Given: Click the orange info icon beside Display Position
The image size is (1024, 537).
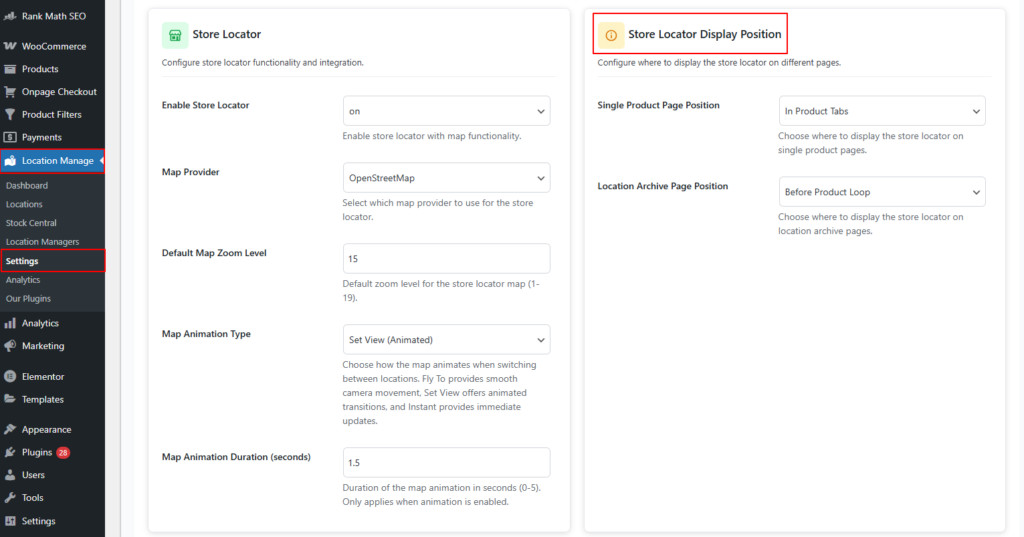Looking at the screenshot, I should (610, 35).
